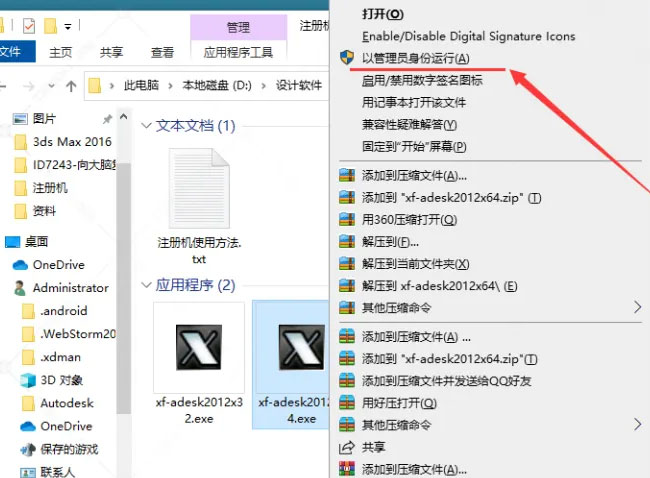Open 3D 对象 in navigation tree
This screenshot has height=478, width=650.
pos(61,380)
